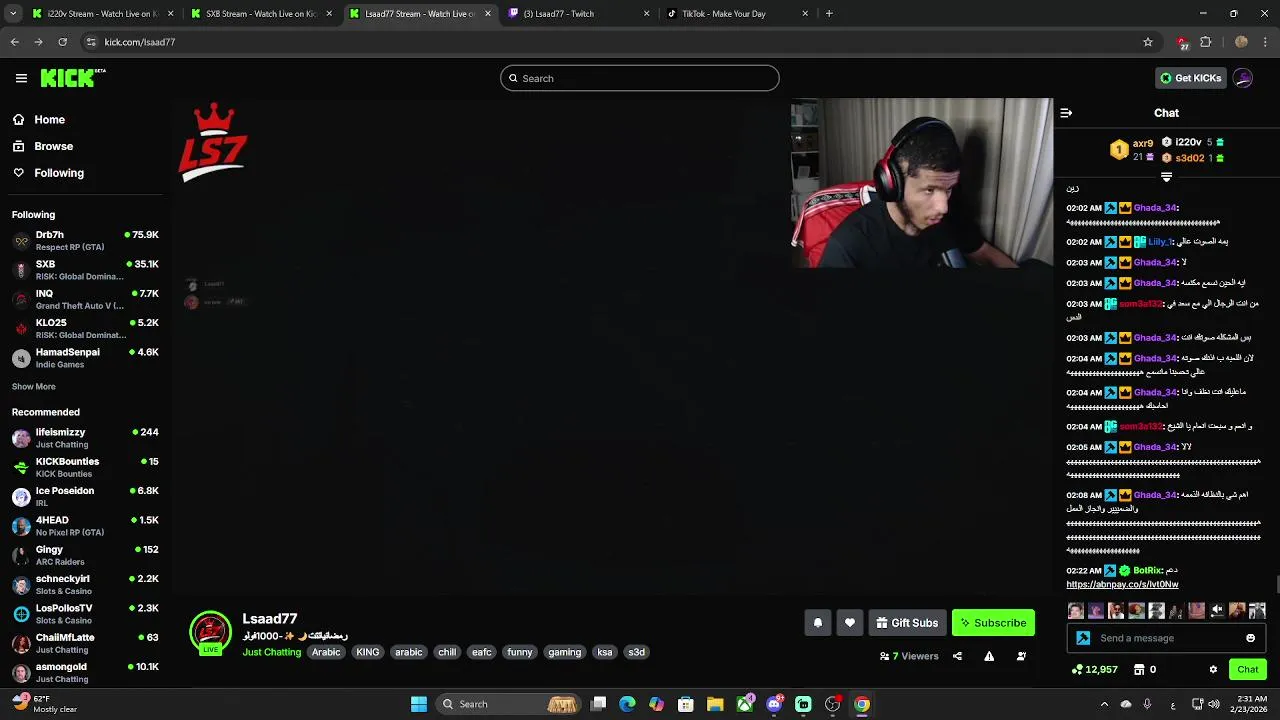Click the report stream warning icon
Screen dimensions: 1280x720
(x=989, y=656)
